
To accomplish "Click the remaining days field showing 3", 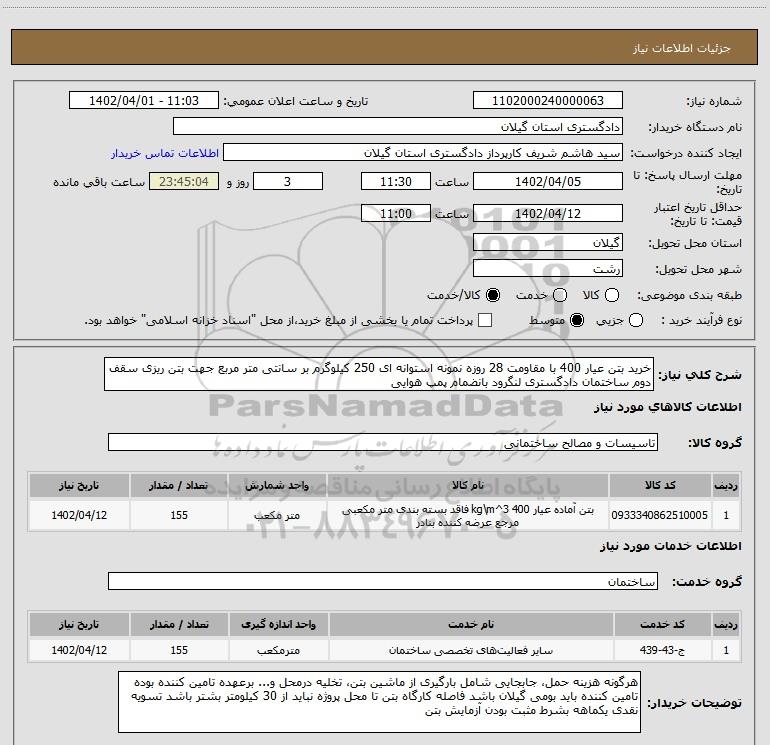I will pyautogui.click(x=288, y=181).
